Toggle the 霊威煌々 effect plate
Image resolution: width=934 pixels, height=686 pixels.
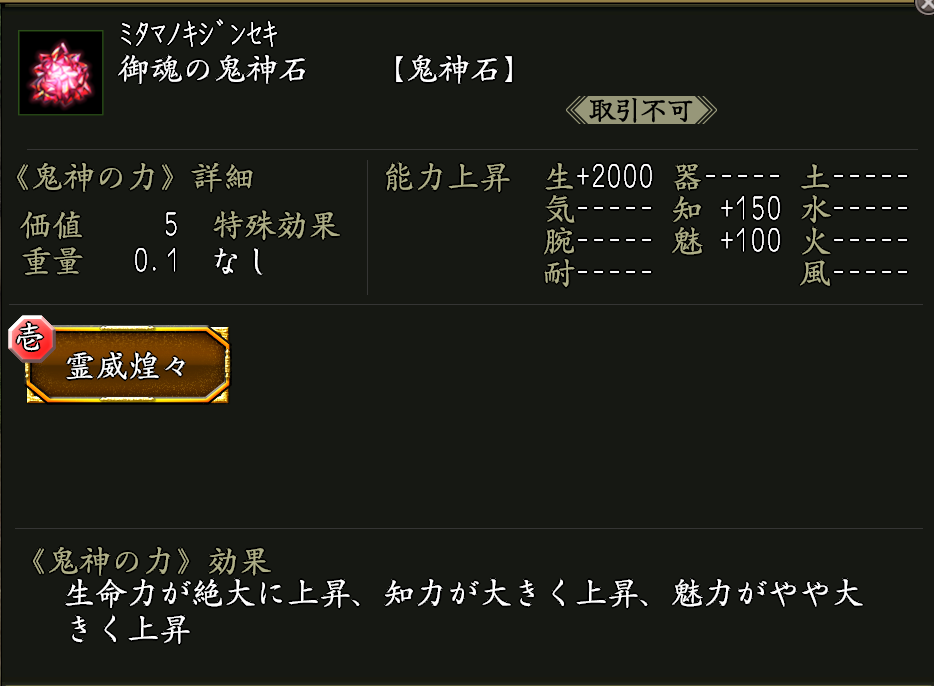pyautogui.click(x=128, y=365)
